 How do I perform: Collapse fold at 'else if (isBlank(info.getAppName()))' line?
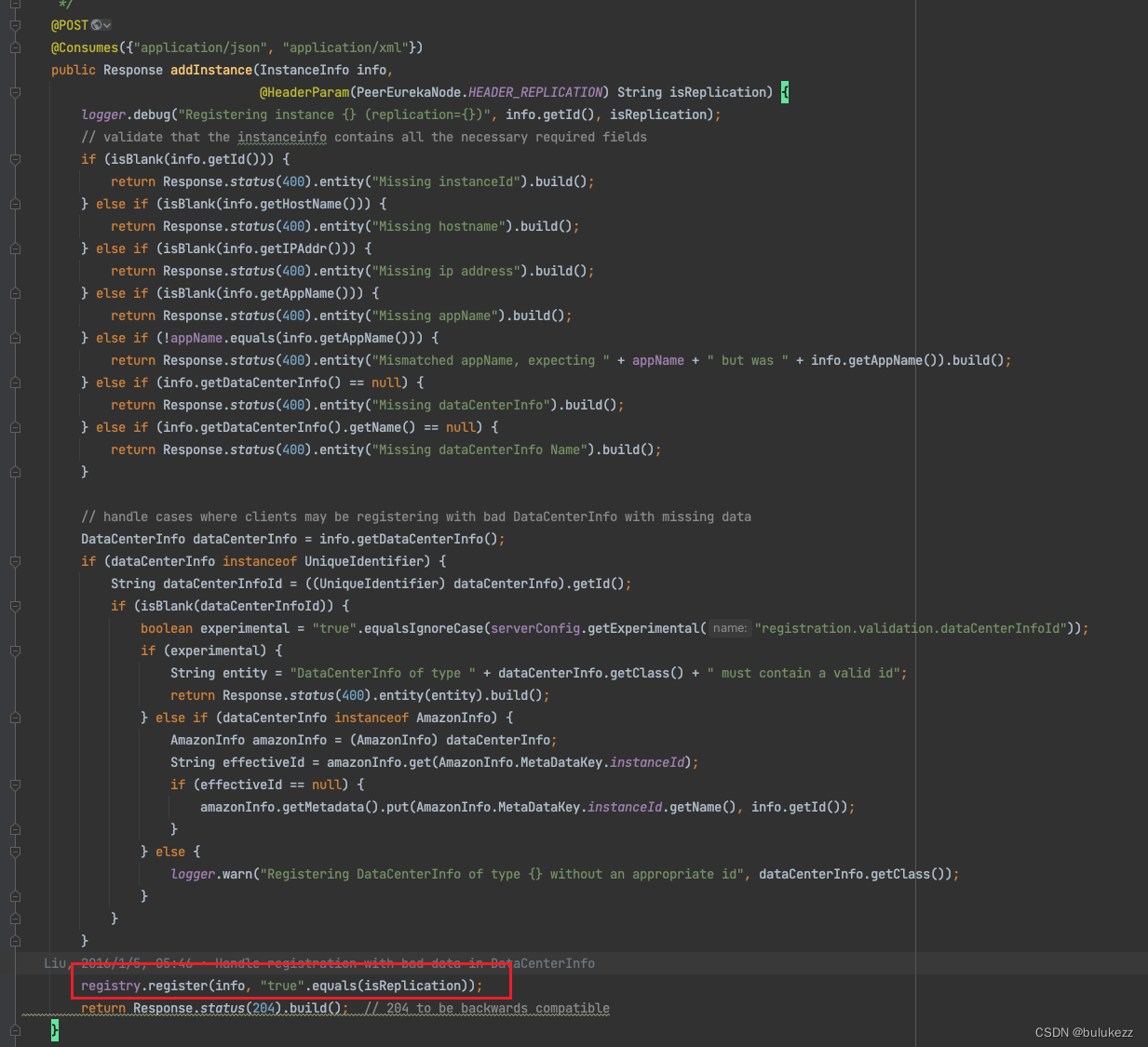(15, 293)
